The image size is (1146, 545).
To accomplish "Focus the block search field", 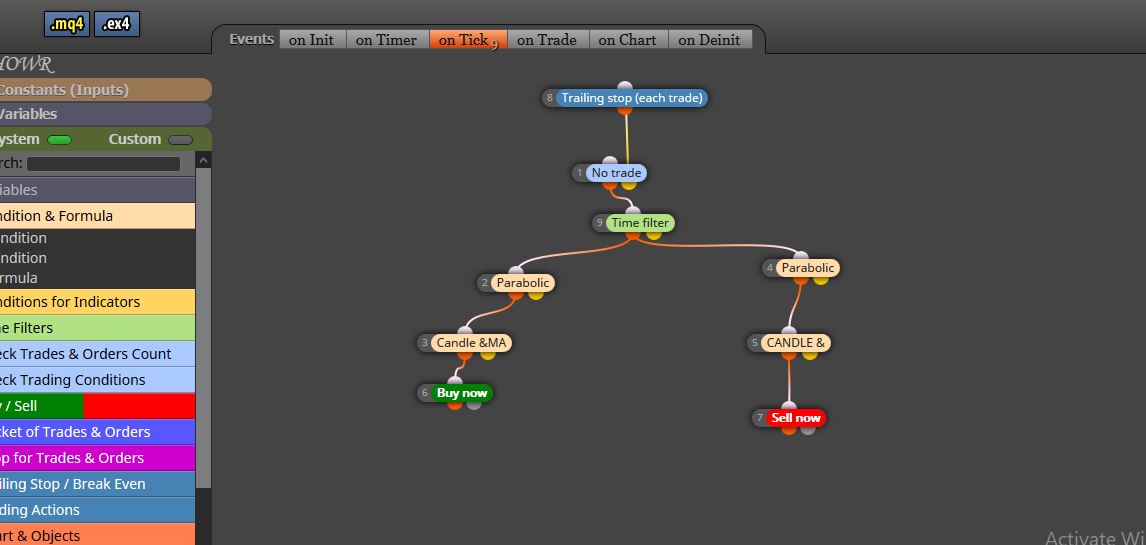I will (103, 164).
